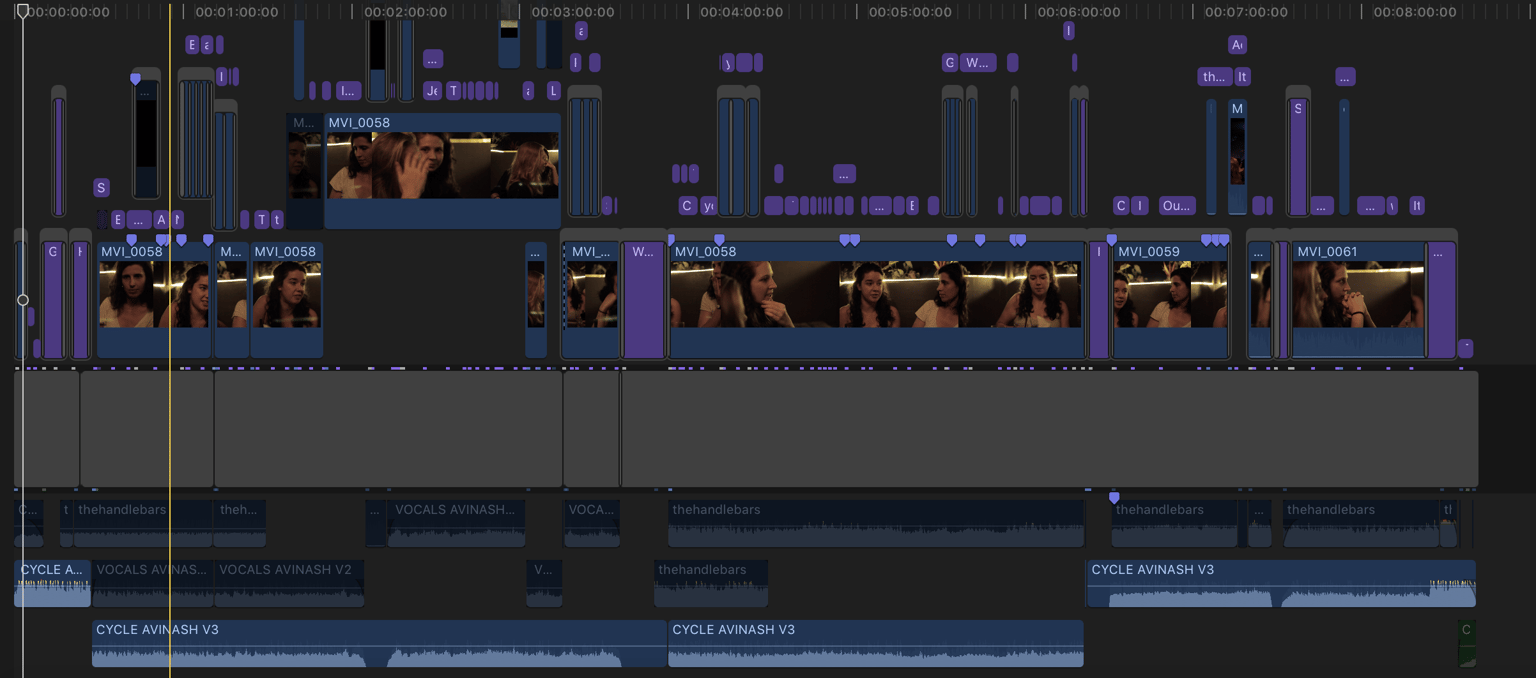The height and width of the screenshot is (678, 1536).
Task: Select the theh... audio clip
Action: point(240,523)
